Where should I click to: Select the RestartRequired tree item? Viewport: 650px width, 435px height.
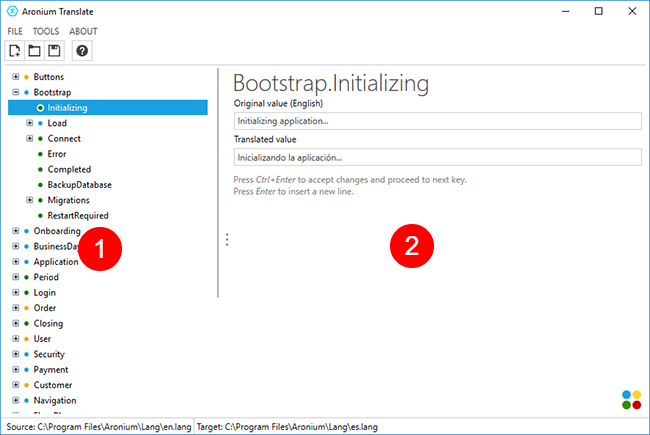(78, 215)
